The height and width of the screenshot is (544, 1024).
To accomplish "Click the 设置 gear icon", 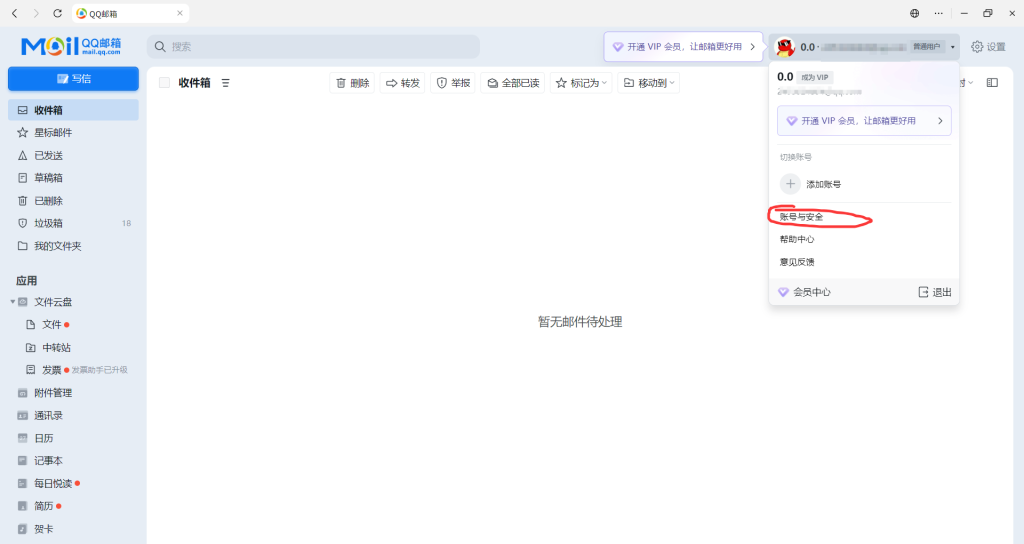I will [977, 47].
